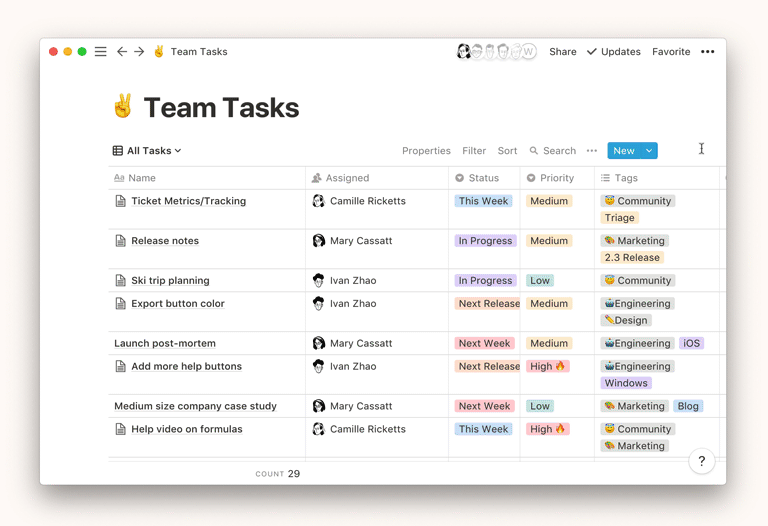The height and width of the screenshot is (526, 768).
Task: Open the Ticket Metrics/Tracking task
Action: point(188,201)
